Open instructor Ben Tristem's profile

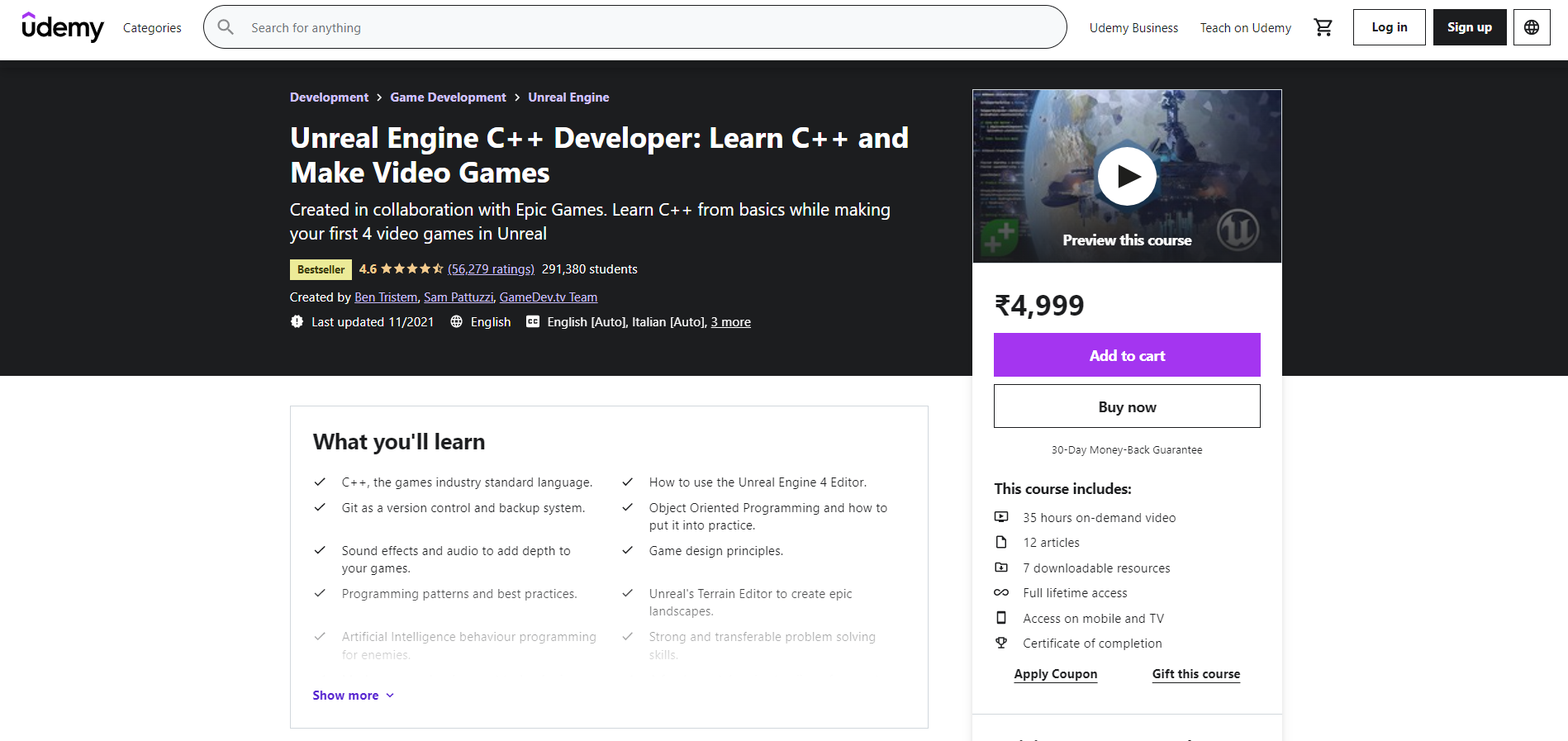pyautogui.click(x=386, y=297)
